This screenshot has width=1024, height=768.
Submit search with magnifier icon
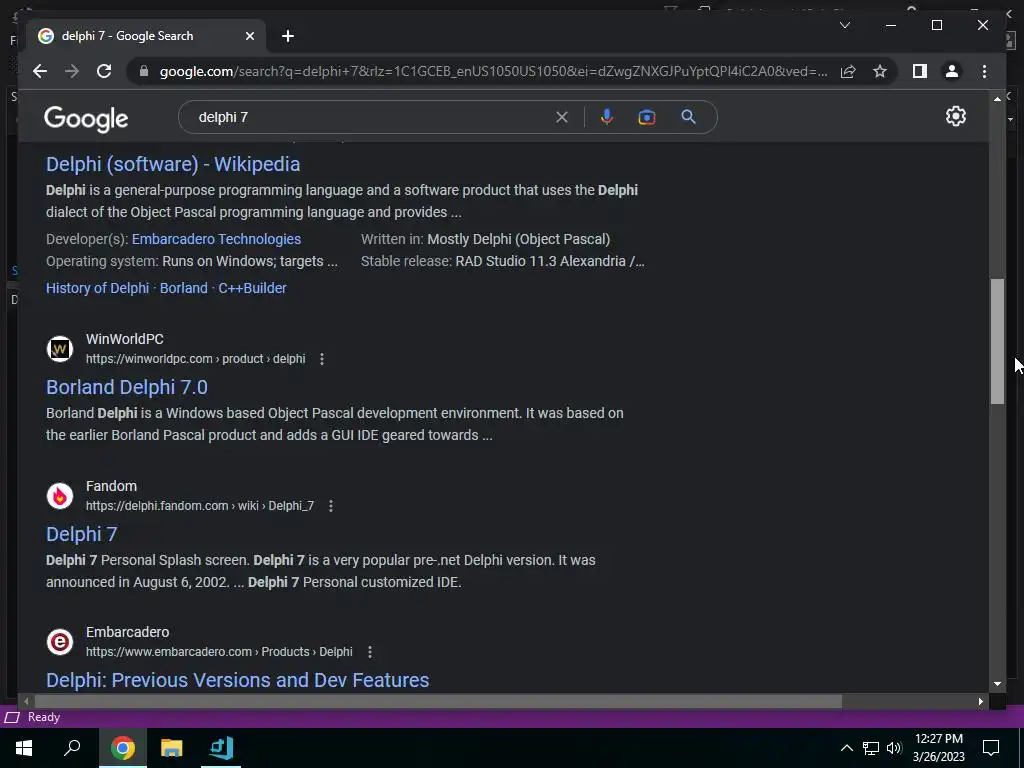tap(688, 117)
